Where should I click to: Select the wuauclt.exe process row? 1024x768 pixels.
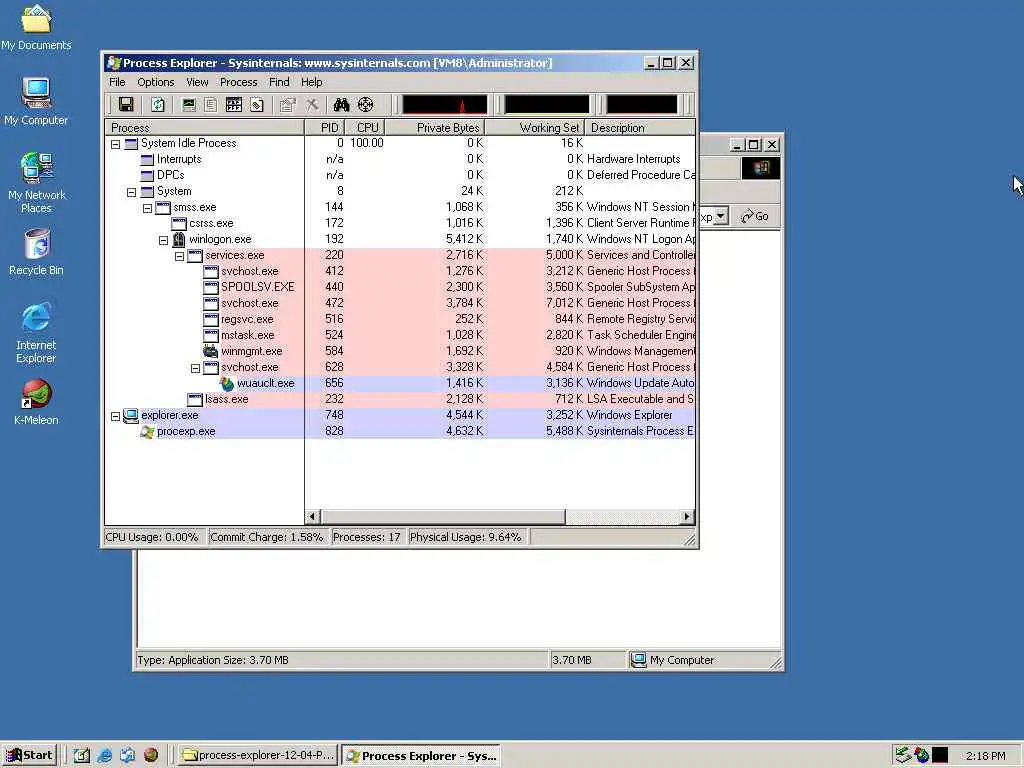[400, 383]
